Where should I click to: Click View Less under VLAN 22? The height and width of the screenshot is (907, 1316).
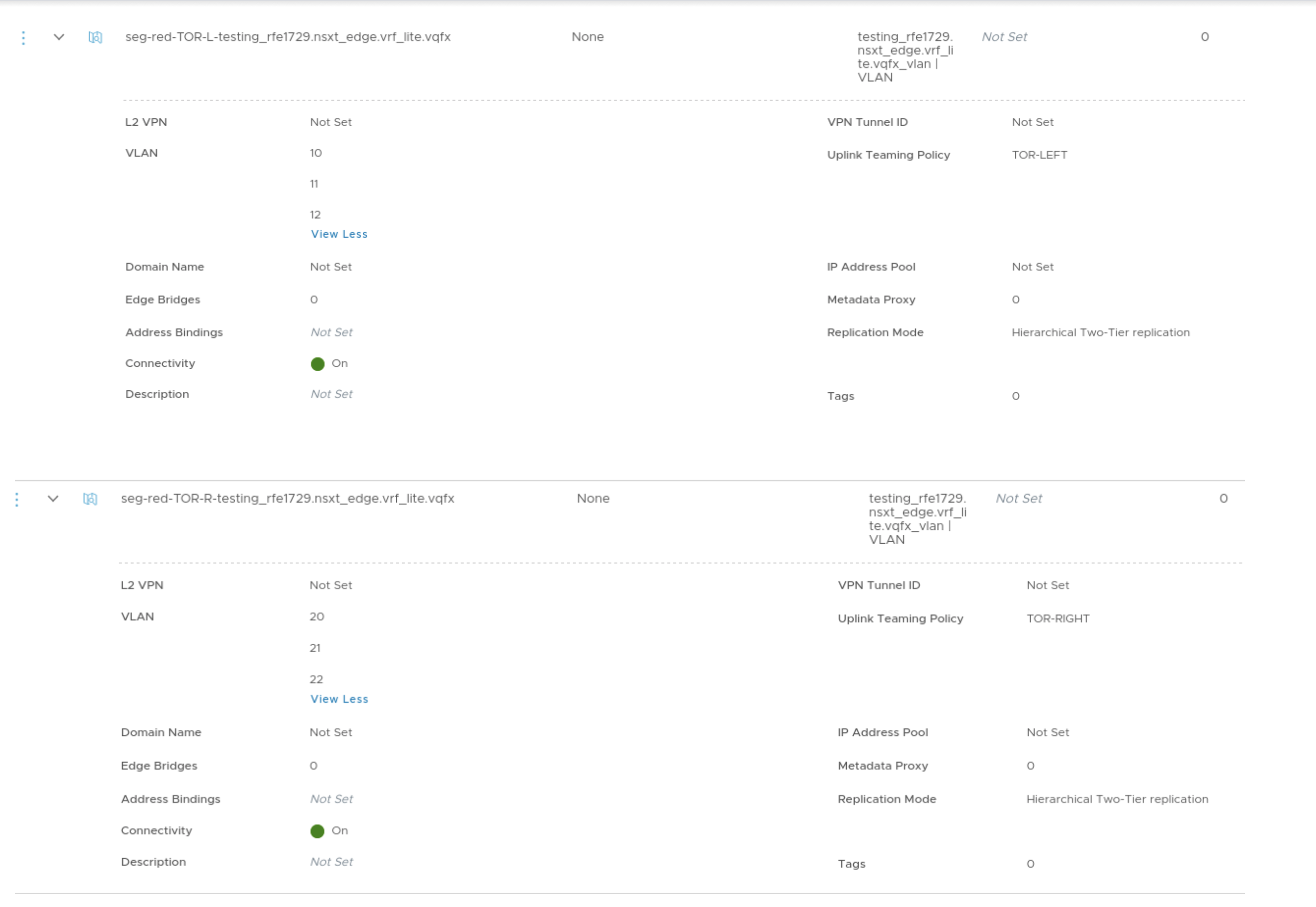click(339, 699)
